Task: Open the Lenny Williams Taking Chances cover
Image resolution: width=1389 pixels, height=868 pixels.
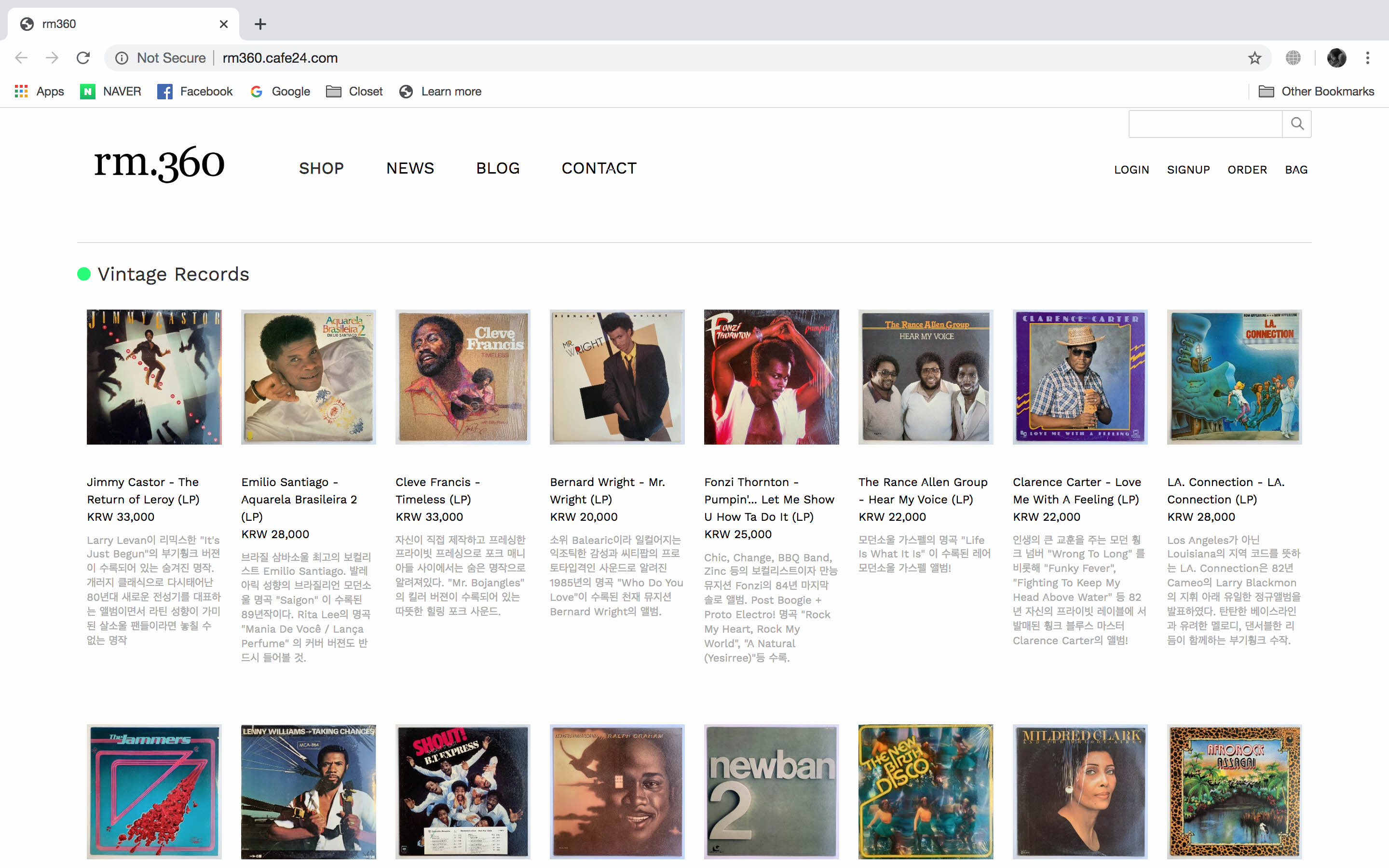Action: pyautogui.click(x=309, y=792)
